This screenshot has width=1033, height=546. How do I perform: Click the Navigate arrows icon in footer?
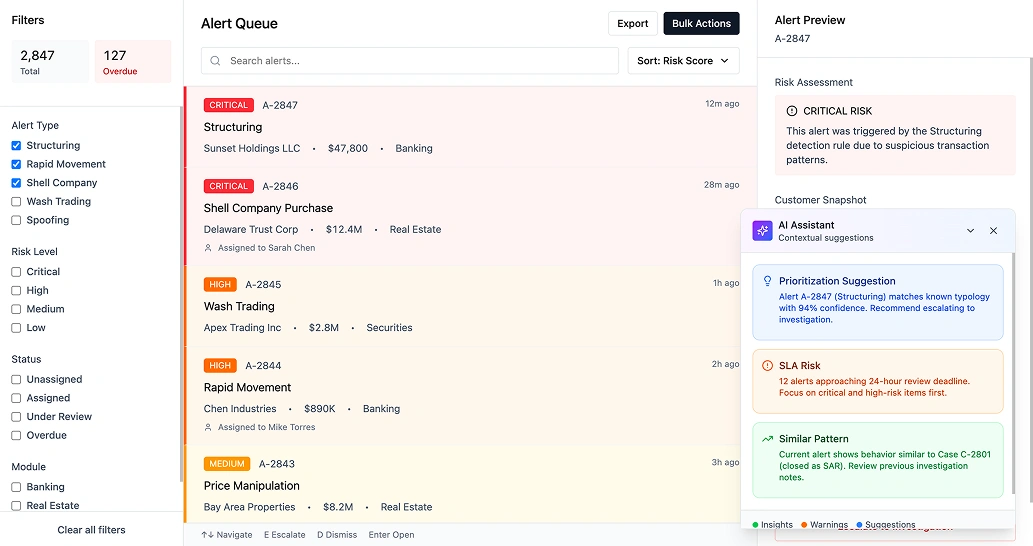[208, 535]
